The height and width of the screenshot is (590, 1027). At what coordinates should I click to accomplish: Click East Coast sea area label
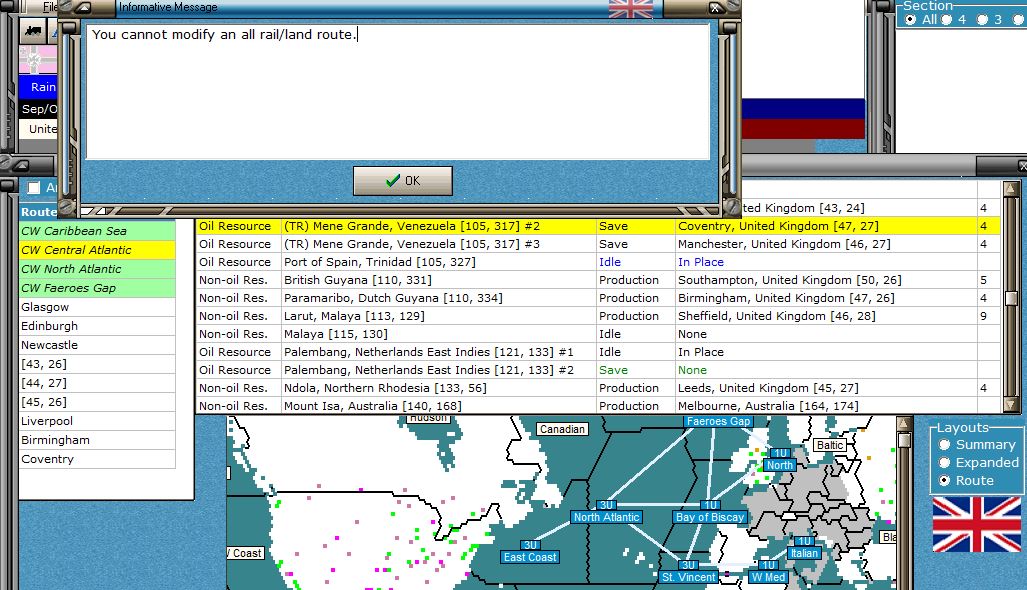coord(530,557)
